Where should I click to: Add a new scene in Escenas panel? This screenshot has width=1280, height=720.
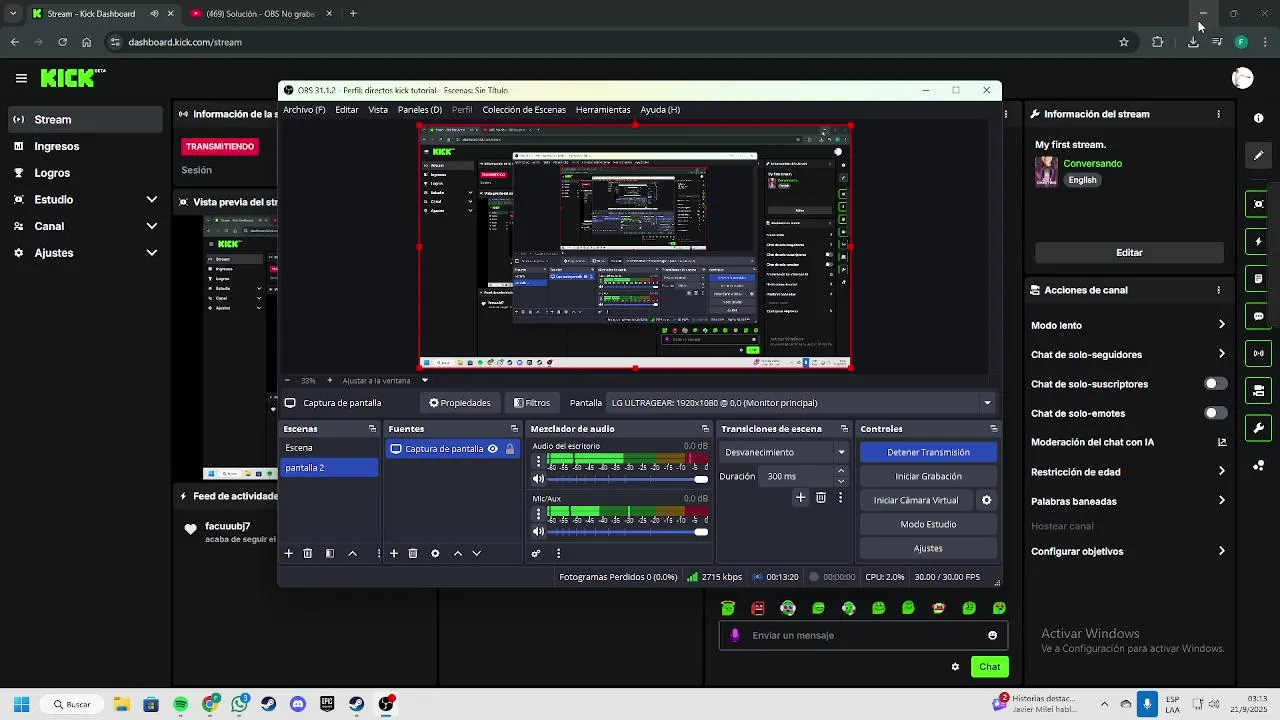(289, 553)
